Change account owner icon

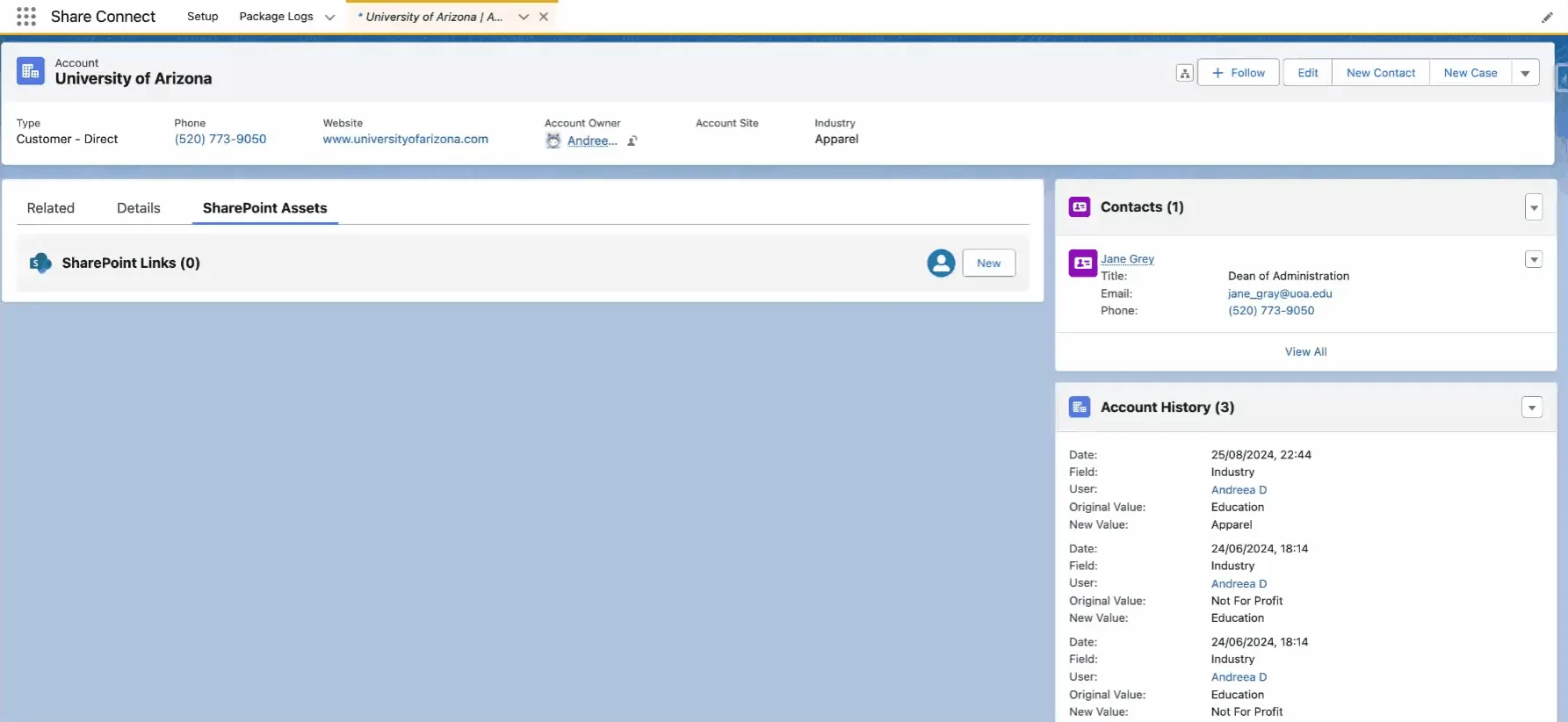coord(632,141)
